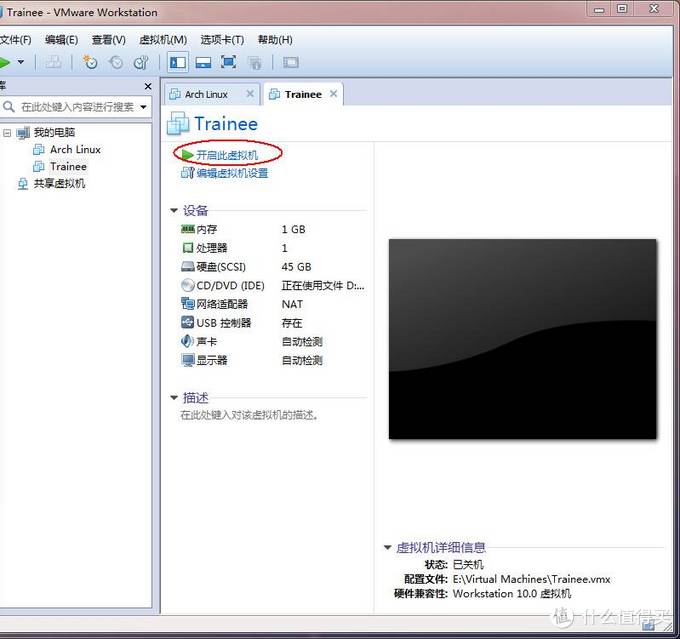Image resolution: width=680 pixels, height=639 pixels.
Task: Collapse the 我的电脑 tree node
Action: click(7, 133)
